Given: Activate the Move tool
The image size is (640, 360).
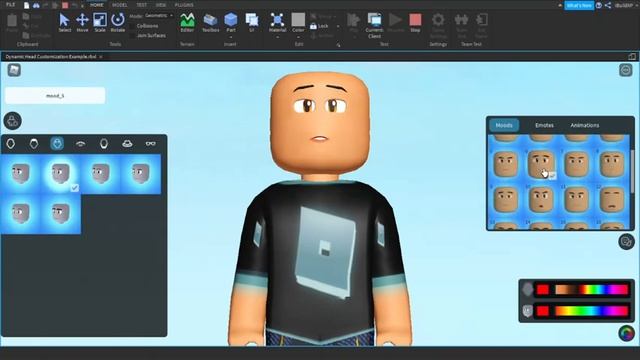Looking at the screenshot, I should coord(82,22).
